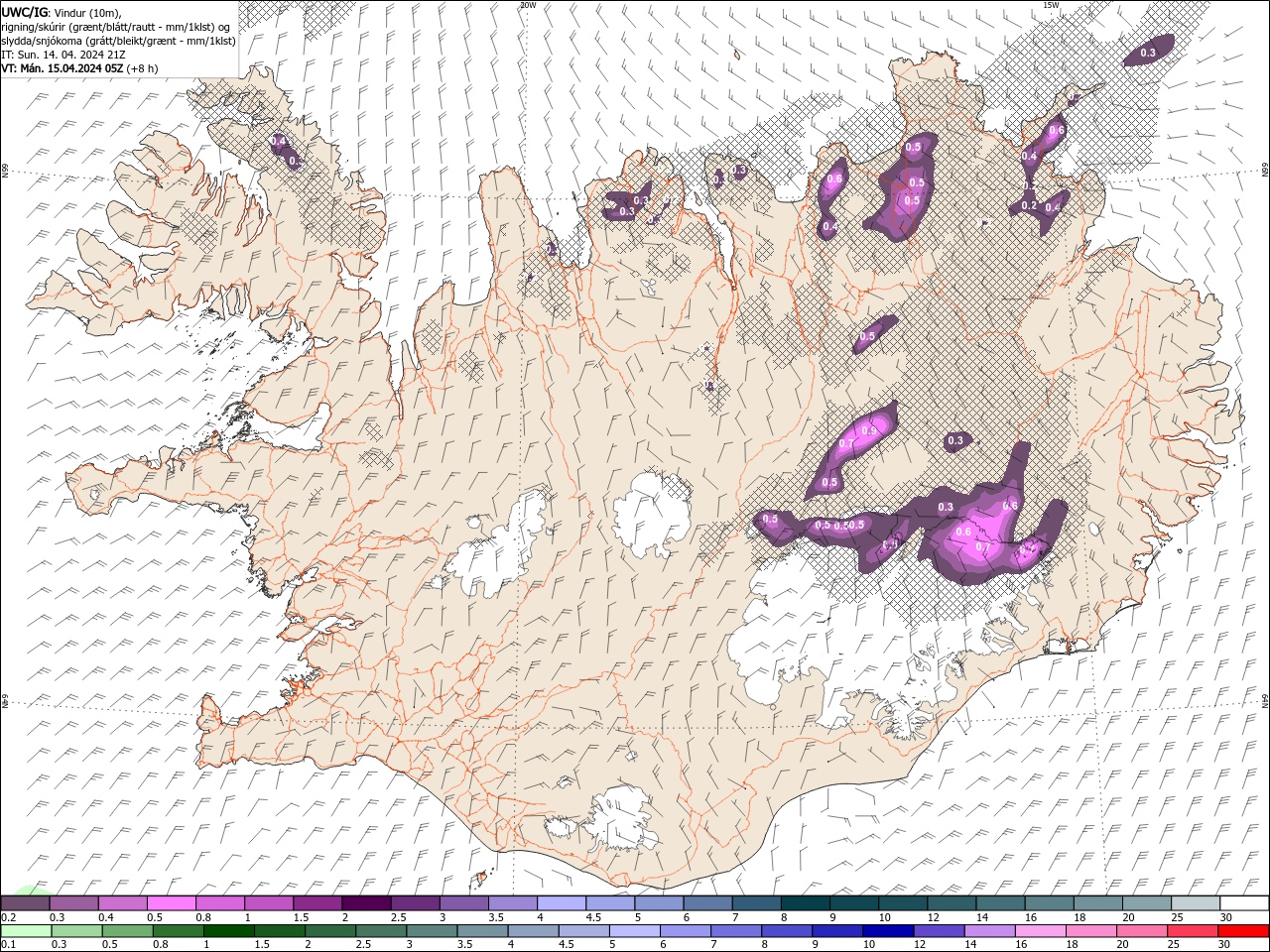Click the violet rain legend swatch labelled 12

point(938,931)
